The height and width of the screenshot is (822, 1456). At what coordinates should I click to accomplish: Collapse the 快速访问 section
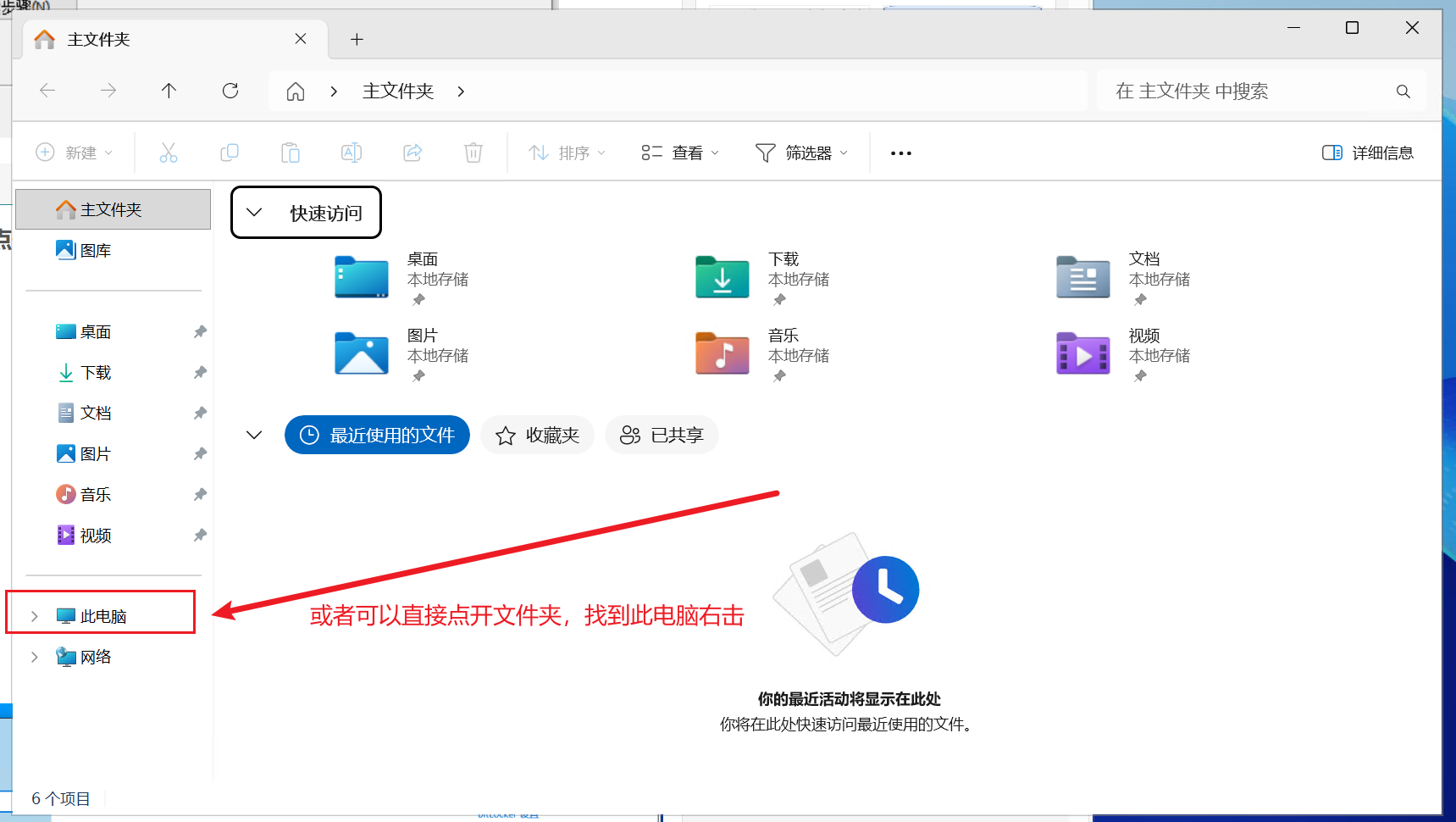tap(254, 213)
